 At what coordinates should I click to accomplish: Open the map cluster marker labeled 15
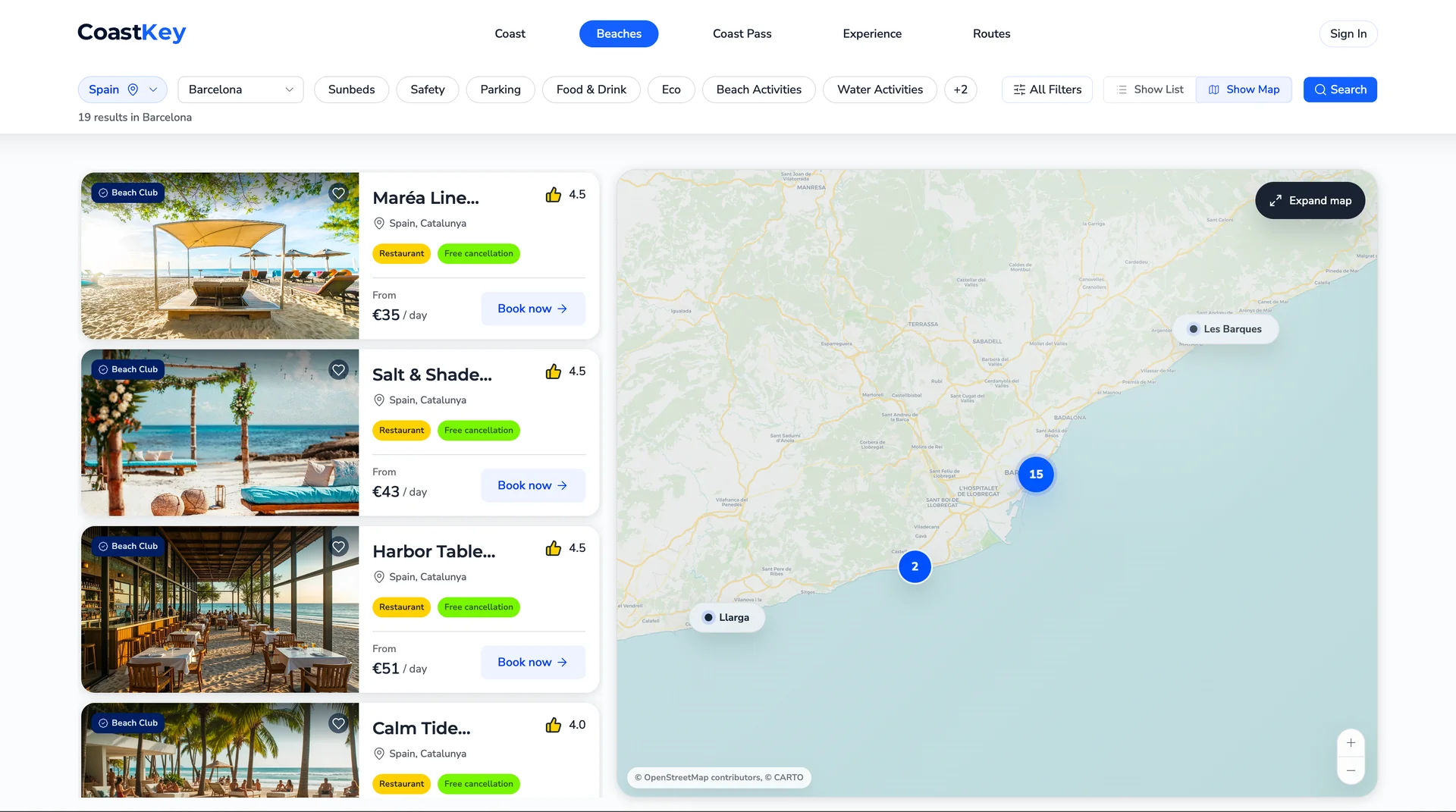coord(1036,475)
